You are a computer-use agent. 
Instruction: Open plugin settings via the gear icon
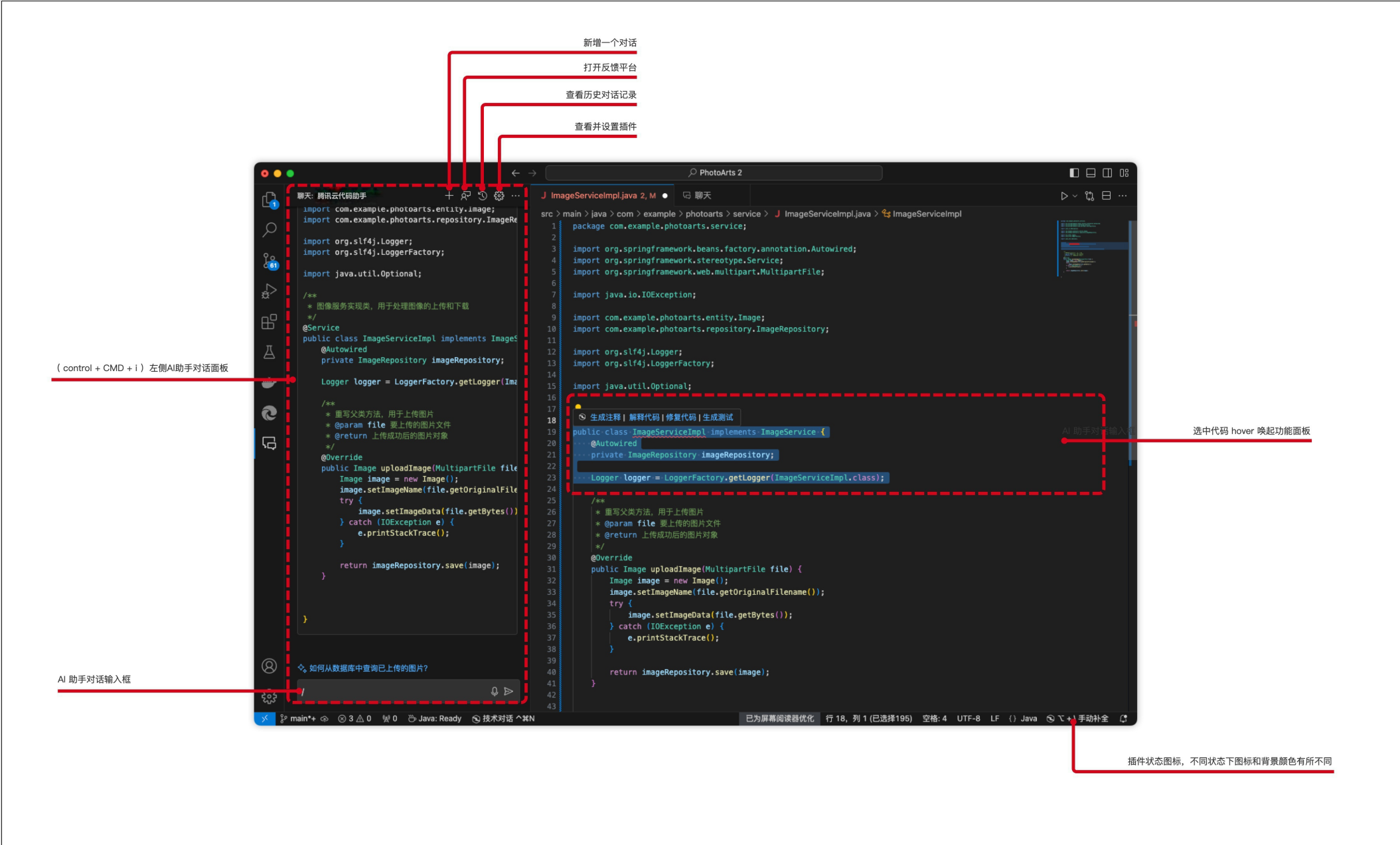pos(498,195)
